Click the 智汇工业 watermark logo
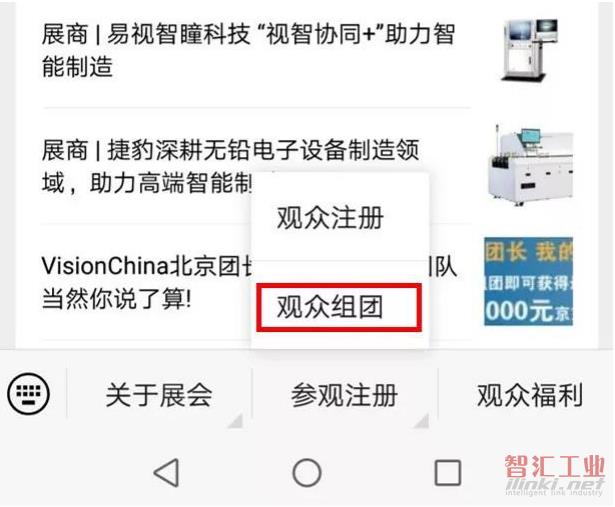The width and height of the screenshot is (615, 507). click(555, 475)
